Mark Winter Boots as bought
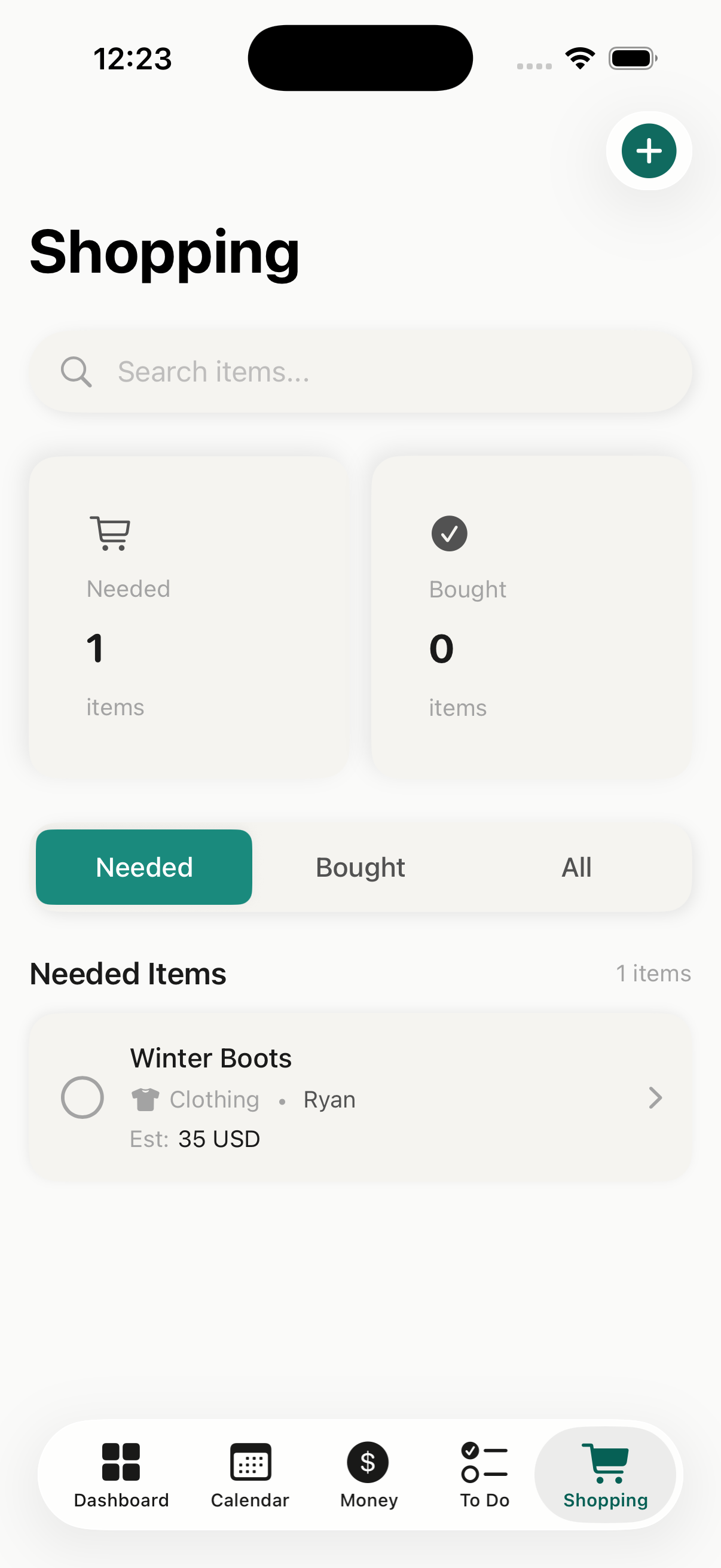 tap(82, 1097)
